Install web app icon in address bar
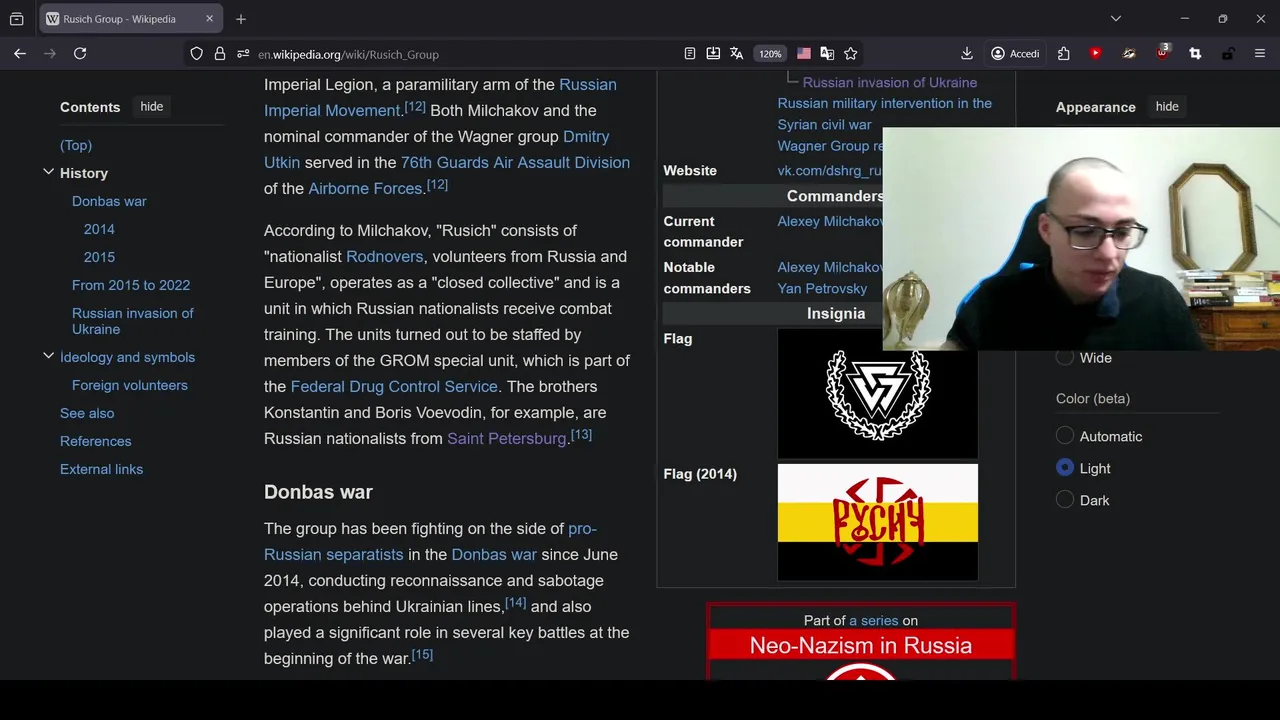Image resolution: width=1280 pixels, height=720 pixels. point(713,54)
